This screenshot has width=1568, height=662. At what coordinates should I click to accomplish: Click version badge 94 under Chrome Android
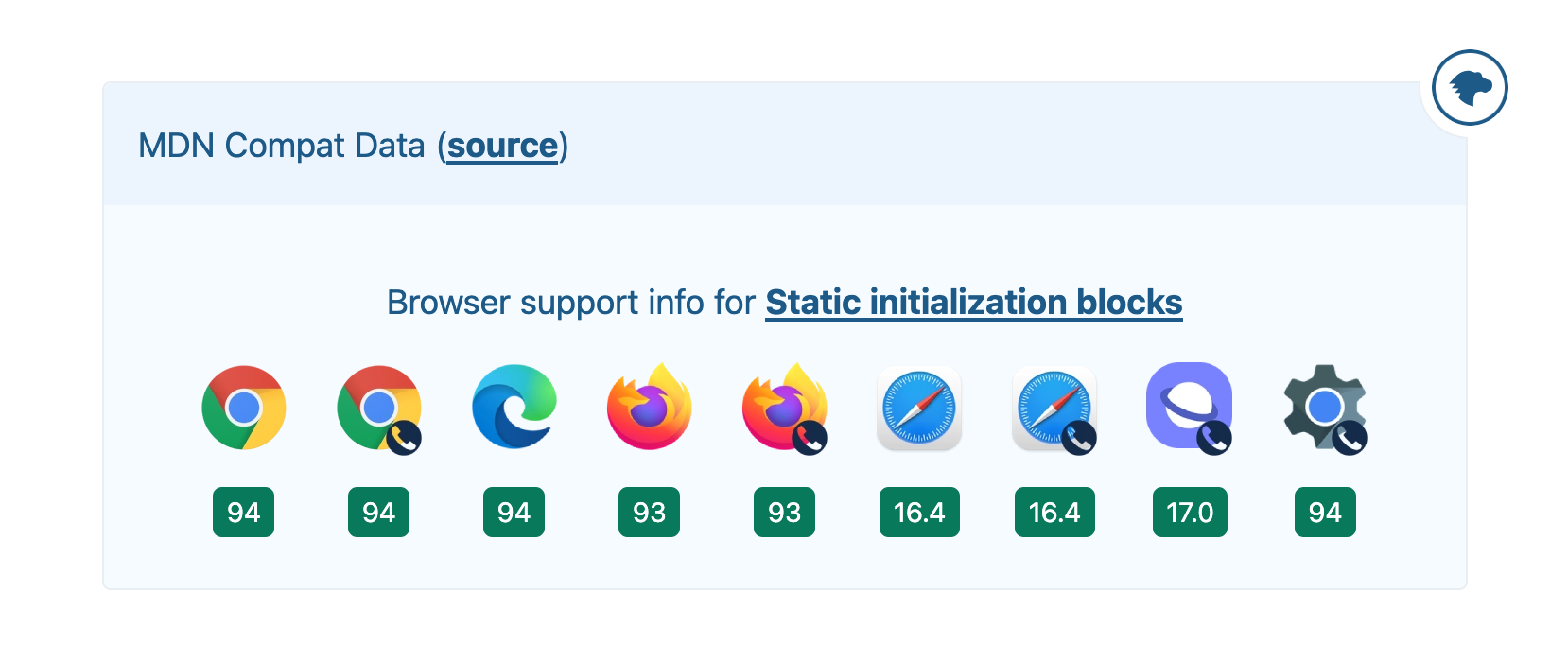point(378,513)
